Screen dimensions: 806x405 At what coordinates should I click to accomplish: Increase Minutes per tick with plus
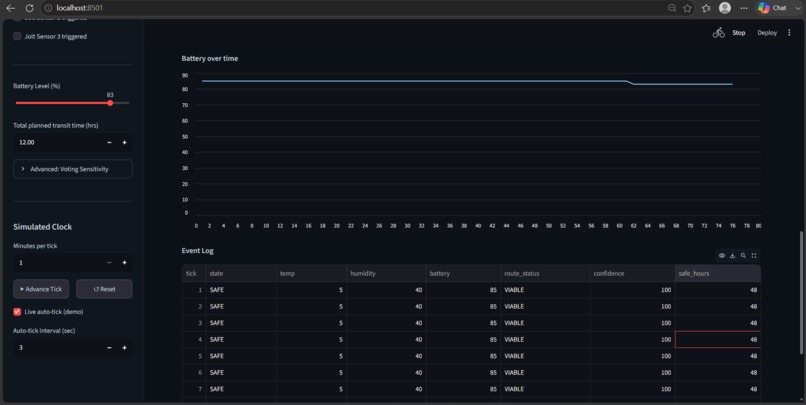click(124, 263)
